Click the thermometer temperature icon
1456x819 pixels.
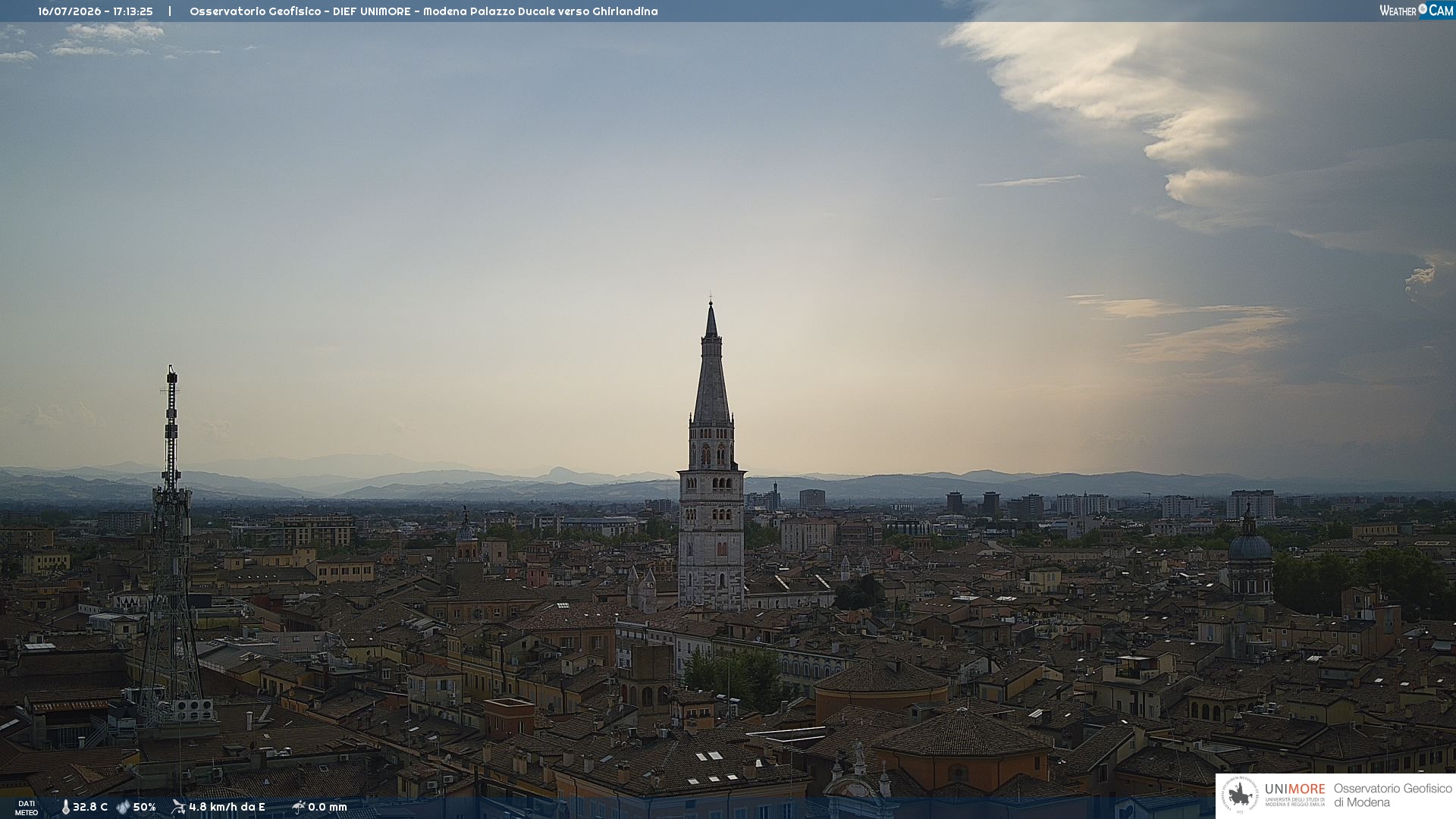tap(65, 807)
